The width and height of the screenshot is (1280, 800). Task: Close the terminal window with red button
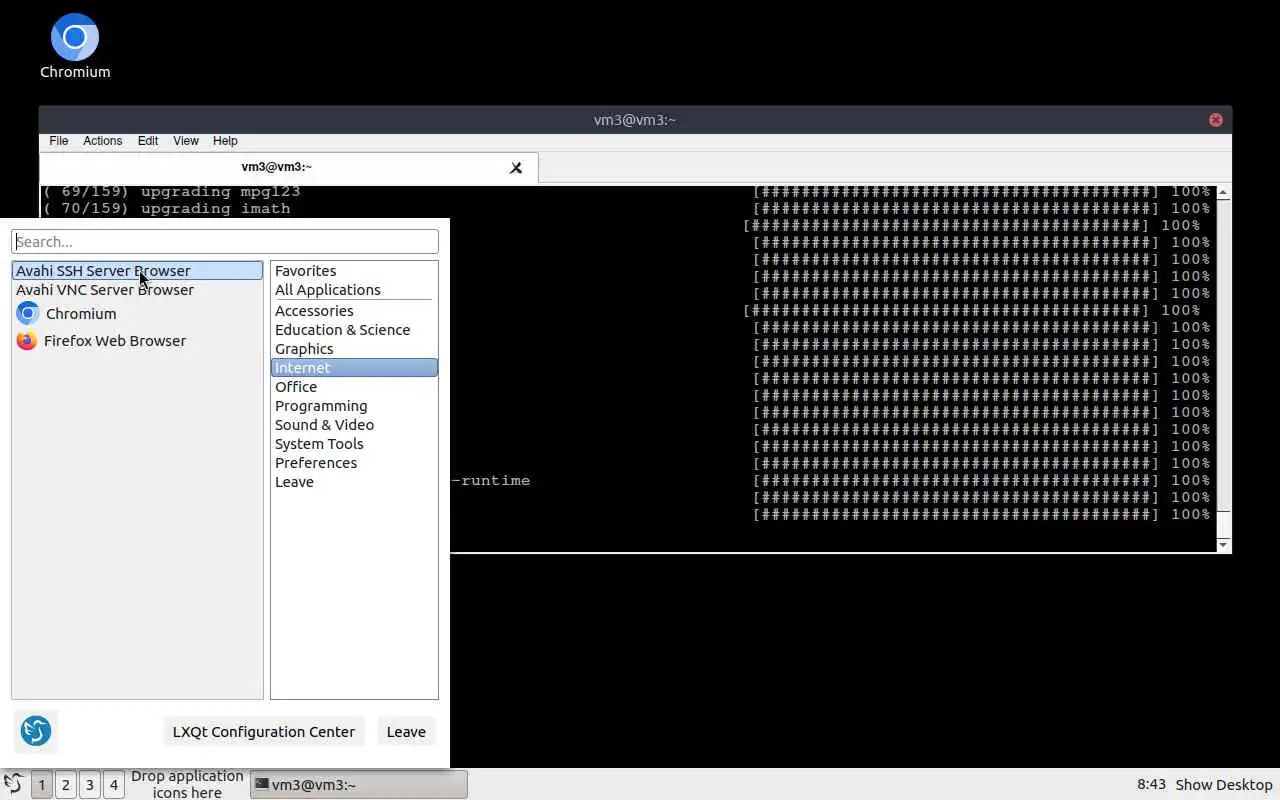pos(1216,120)
